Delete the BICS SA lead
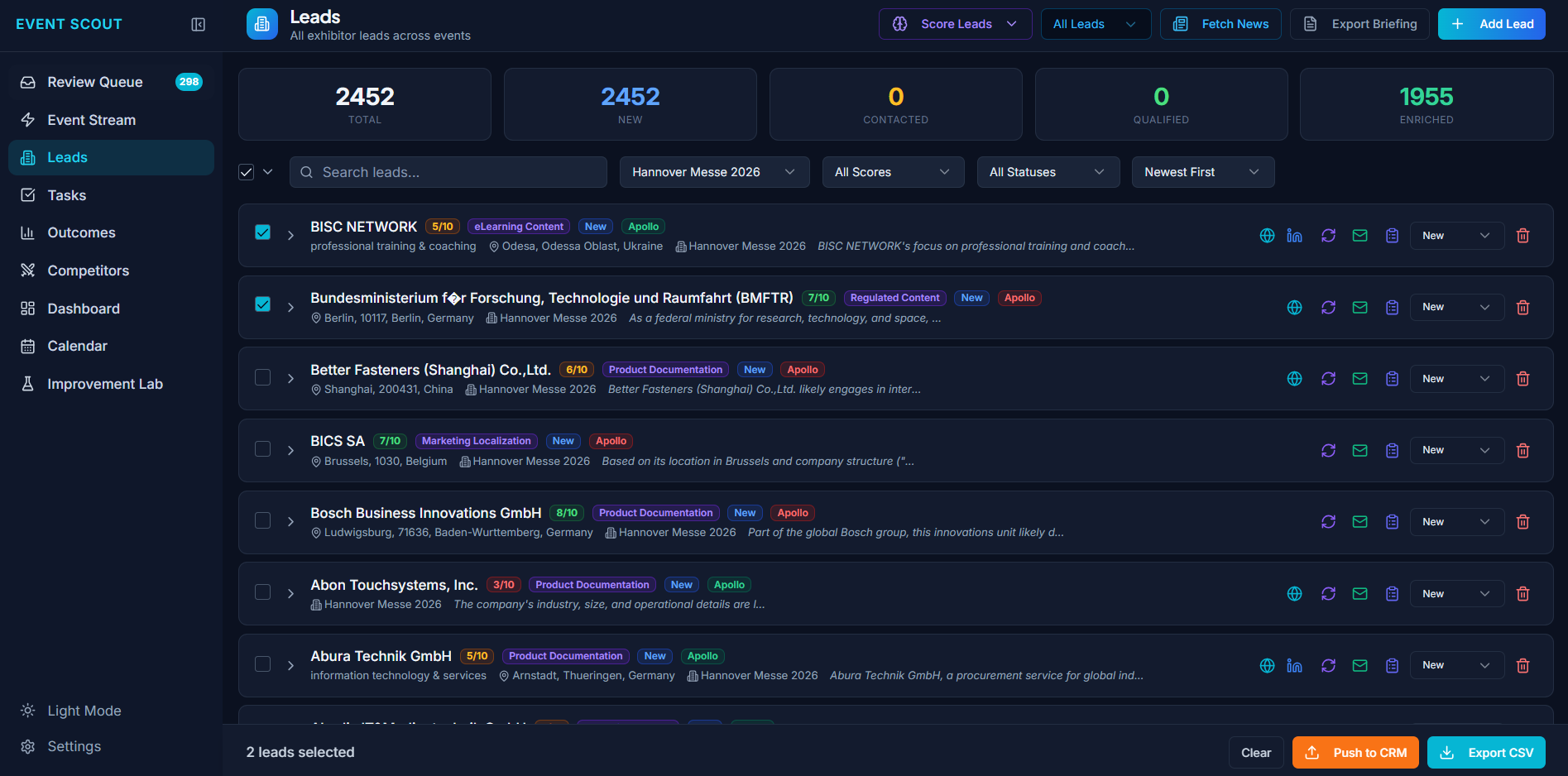This screenshot has height=776, width=1568. coord(1522,451)
